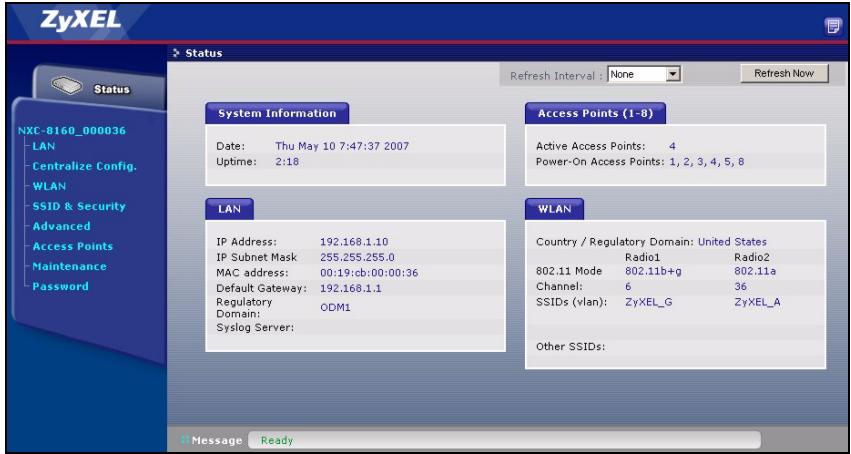Open the Refresh Interval dropdown

coord(644,74)
